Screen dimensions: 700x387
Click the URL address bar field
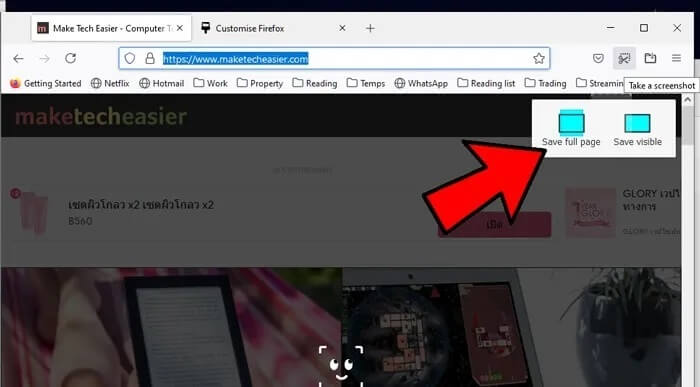334,58
